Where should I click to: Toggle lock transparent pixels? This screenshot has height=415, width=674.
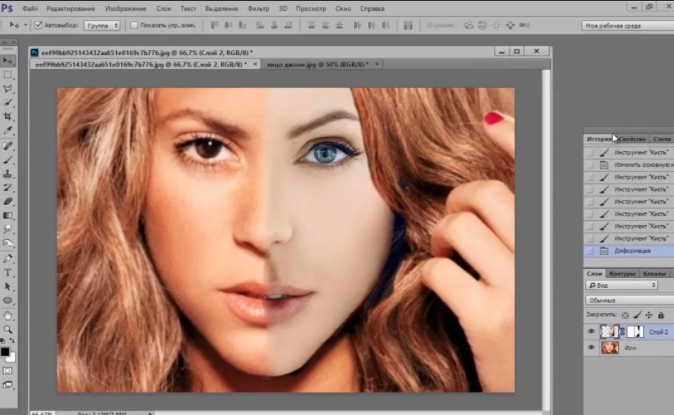pos(625,315)
